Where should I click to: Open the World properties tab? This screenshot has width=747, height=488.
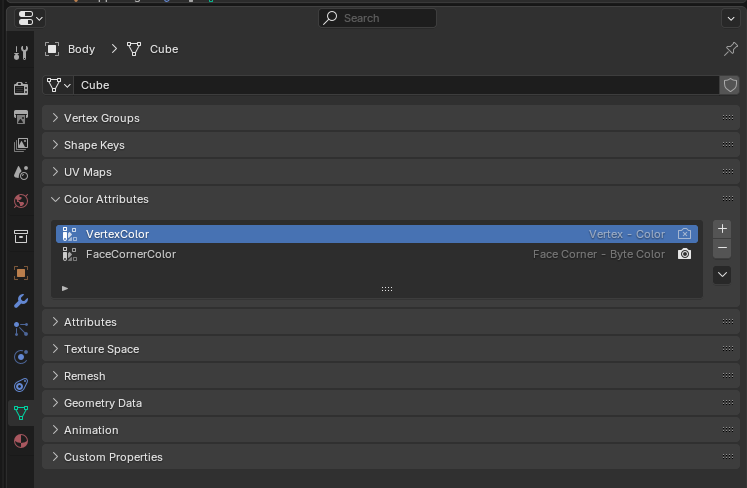(21, 201)
